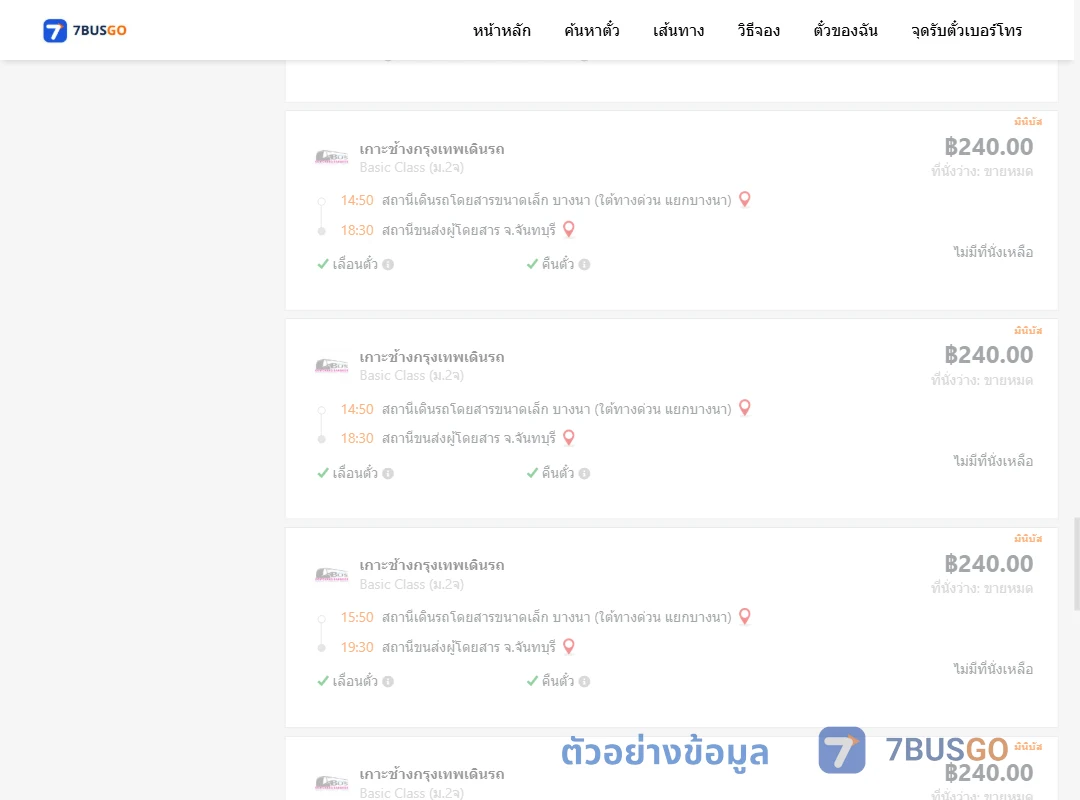Viewport: 1080px width, 800px height.
Task: Click คืนตั๋ว info icon in second 14:50 card
Action: click(x=584, y=473)
